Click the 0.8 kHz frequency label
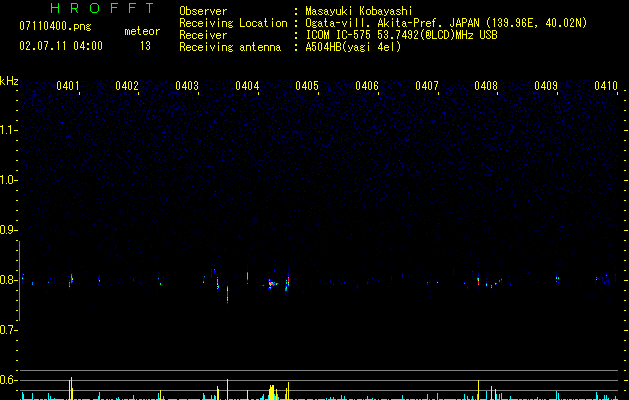 (x=8, y=280)
